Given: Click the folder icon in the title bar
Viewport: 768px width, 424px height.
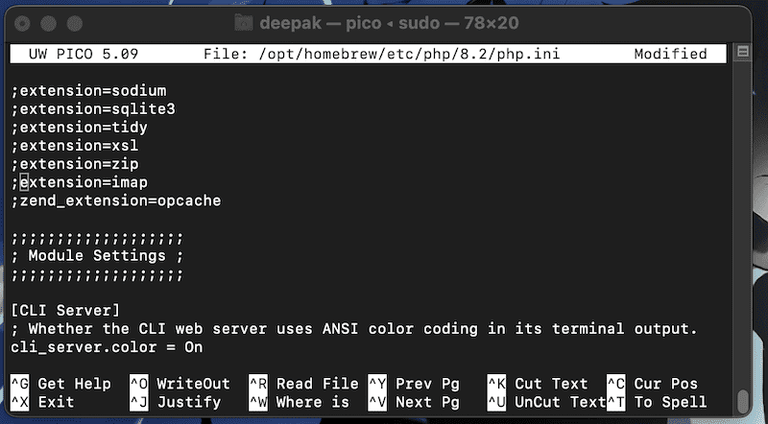Looking at the screenshot, I should pyautogui.click(x=244, y=21).
